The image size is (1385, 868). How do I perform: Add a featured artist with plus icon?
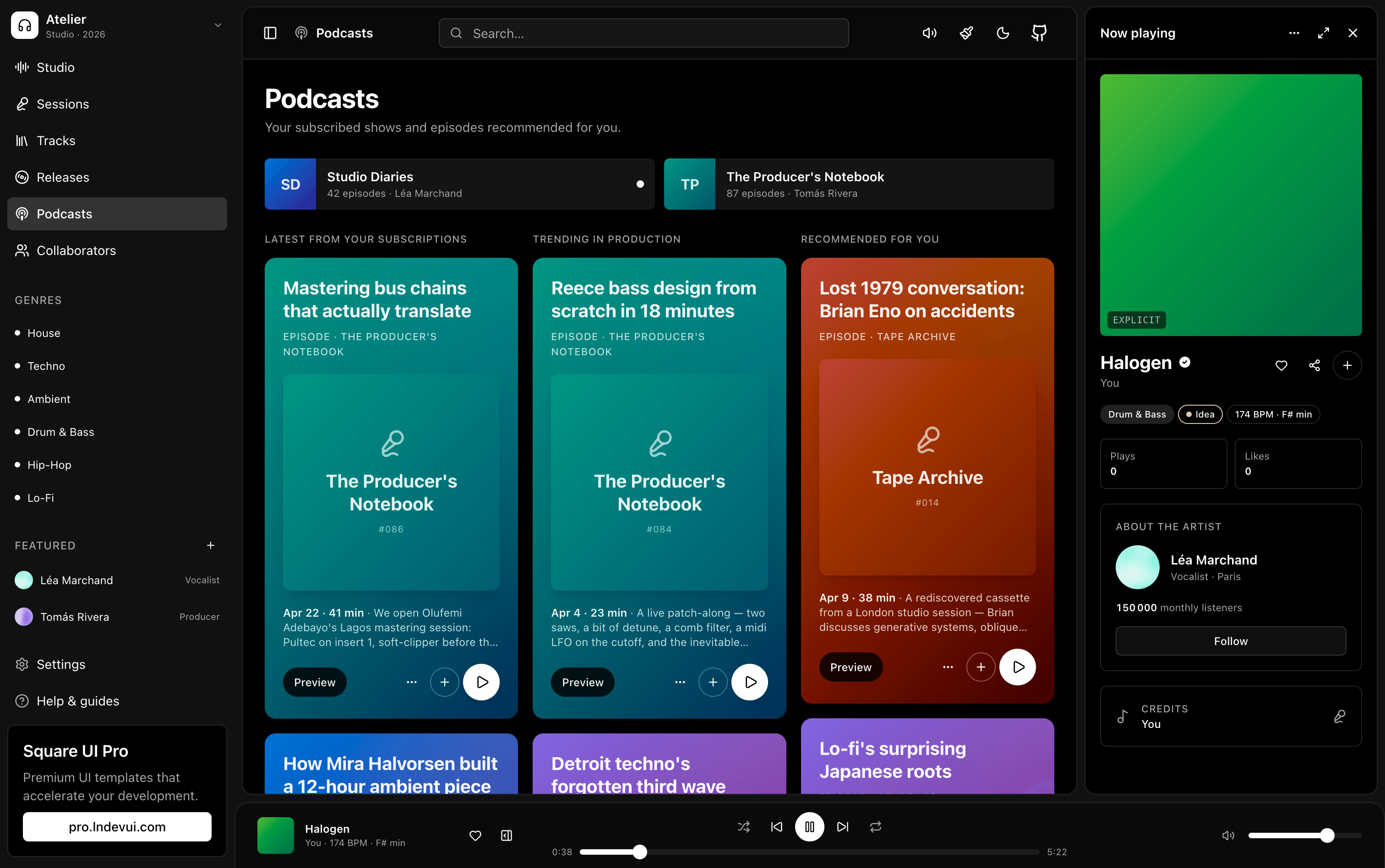coord(211,545)
